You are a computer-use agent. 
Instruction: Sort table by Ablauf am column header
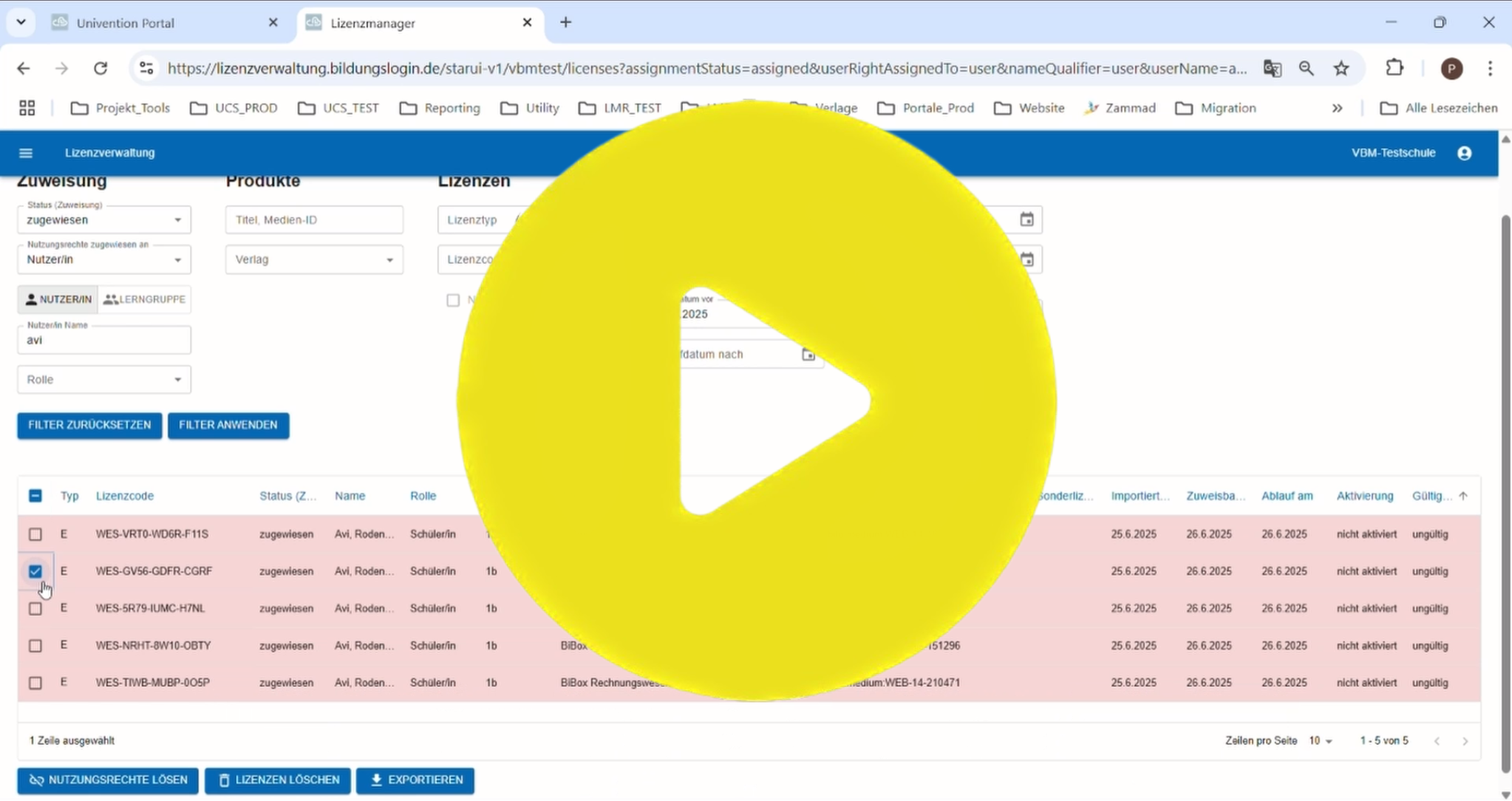click(x=1287, y=496)
